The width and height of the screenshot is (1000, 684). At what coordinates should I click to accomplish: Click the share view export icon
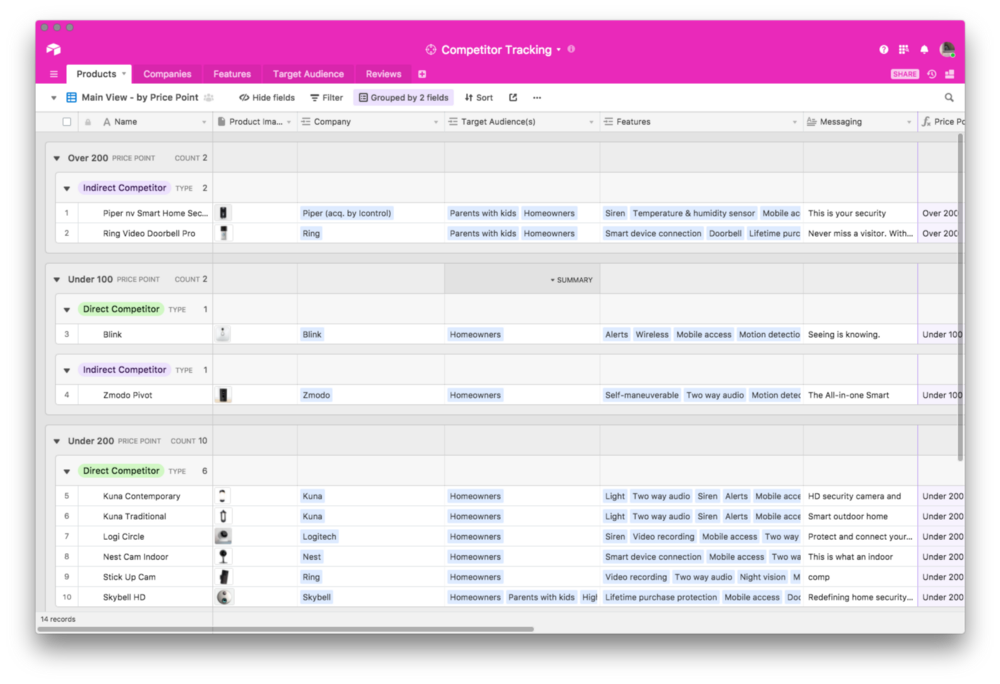[x=513, y=98]
